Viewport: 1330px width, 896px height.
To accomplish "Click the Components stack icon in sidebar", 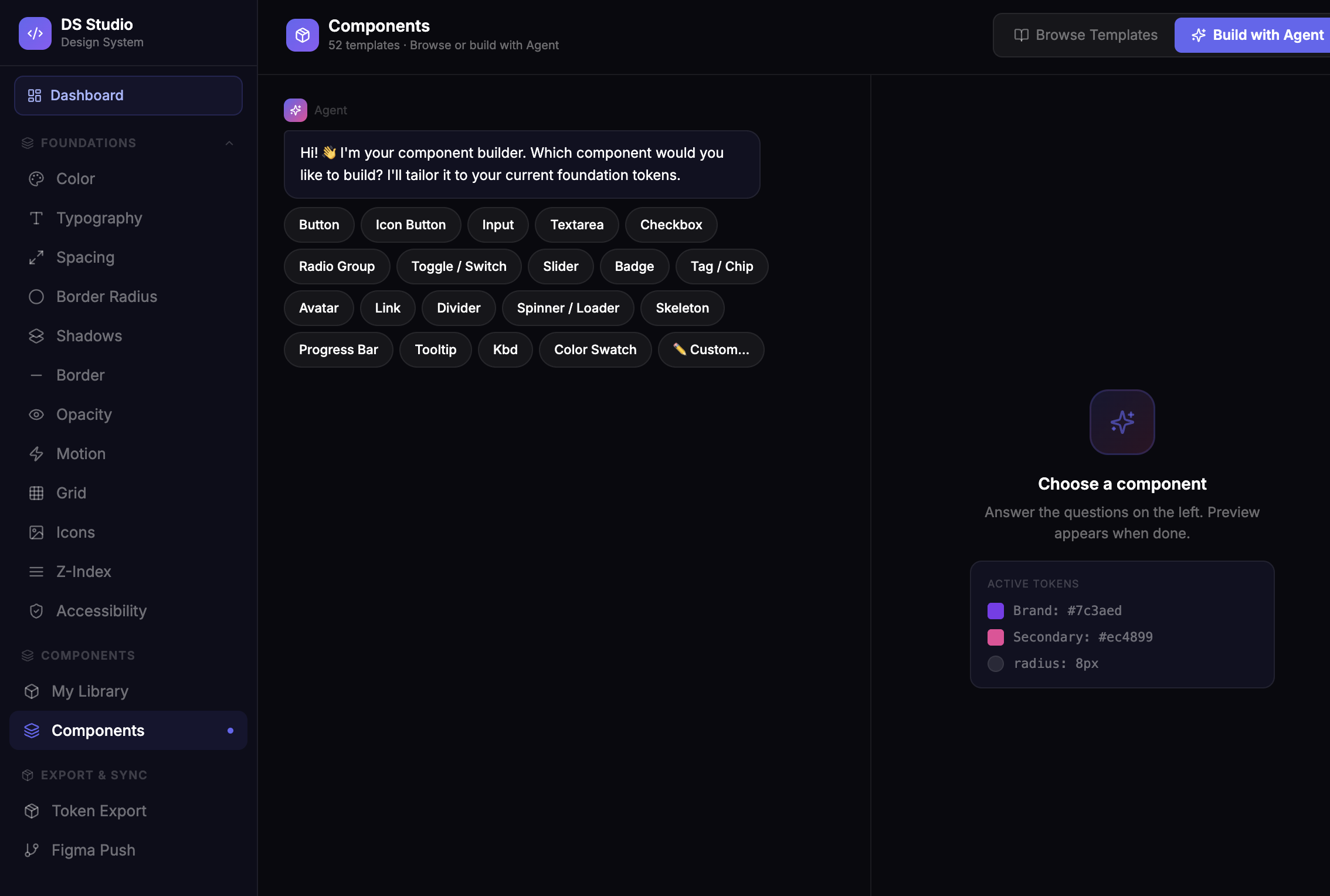I will coord(32,731).
